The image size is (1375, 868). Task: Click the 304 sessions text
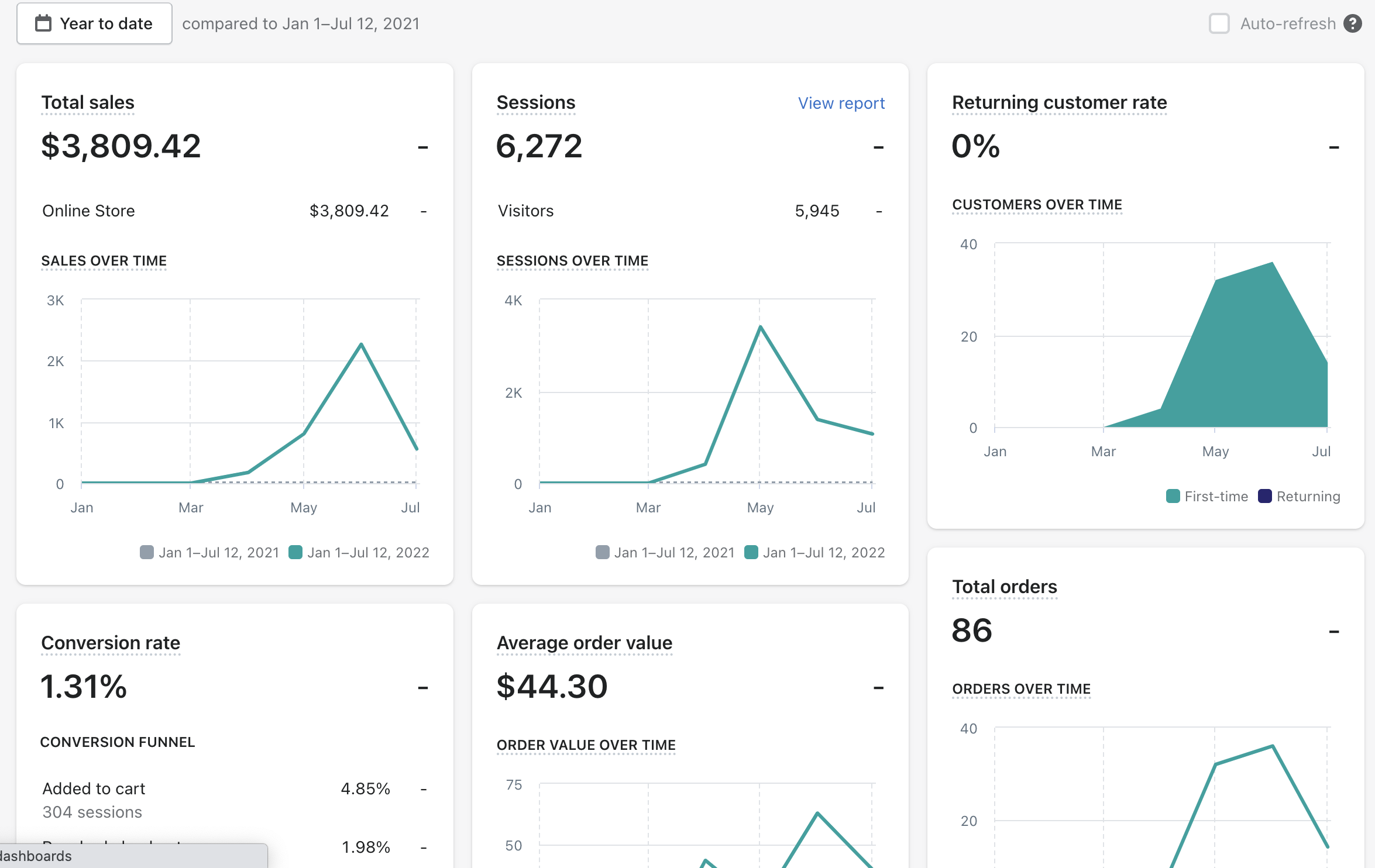coord(92,812)
